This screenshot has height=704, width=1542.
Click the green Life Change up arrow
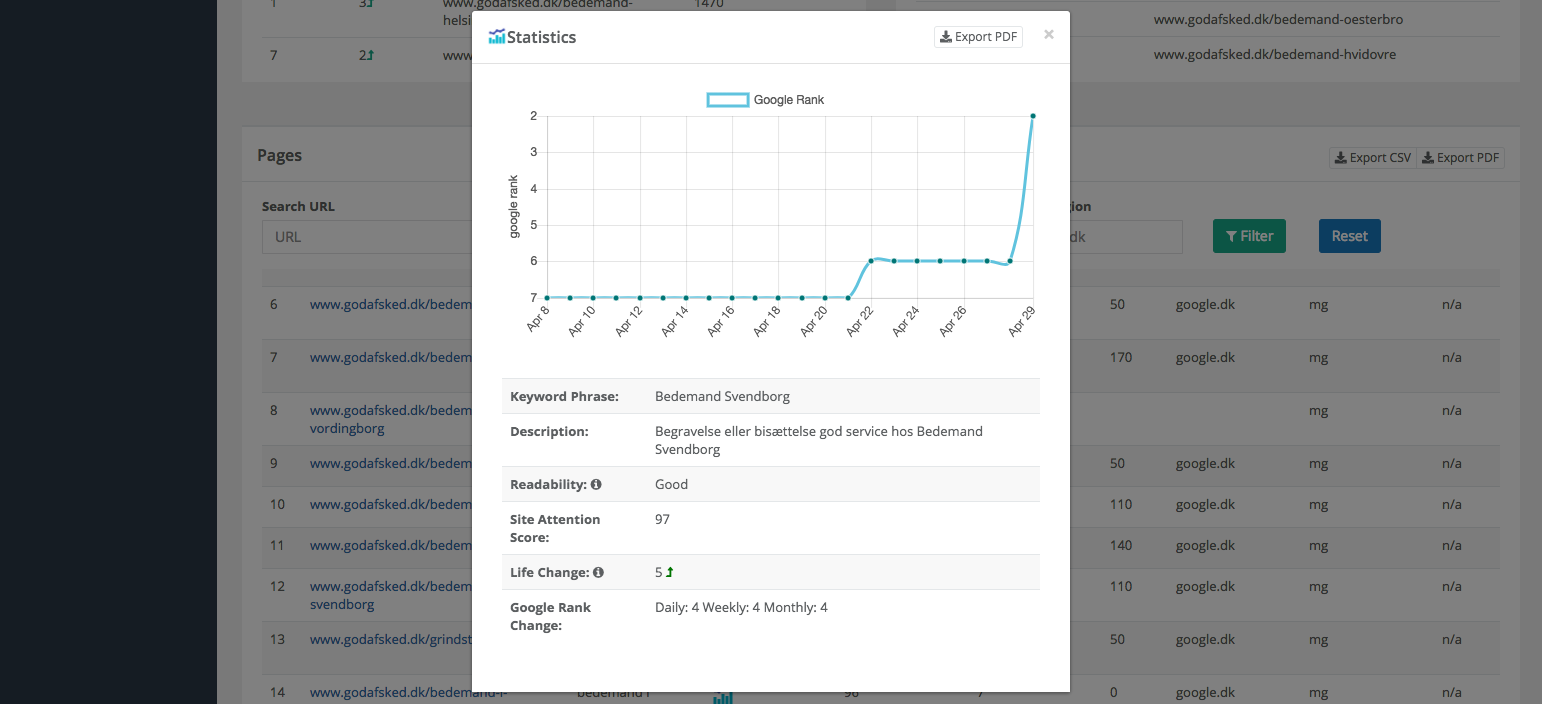tap(670, 573)
